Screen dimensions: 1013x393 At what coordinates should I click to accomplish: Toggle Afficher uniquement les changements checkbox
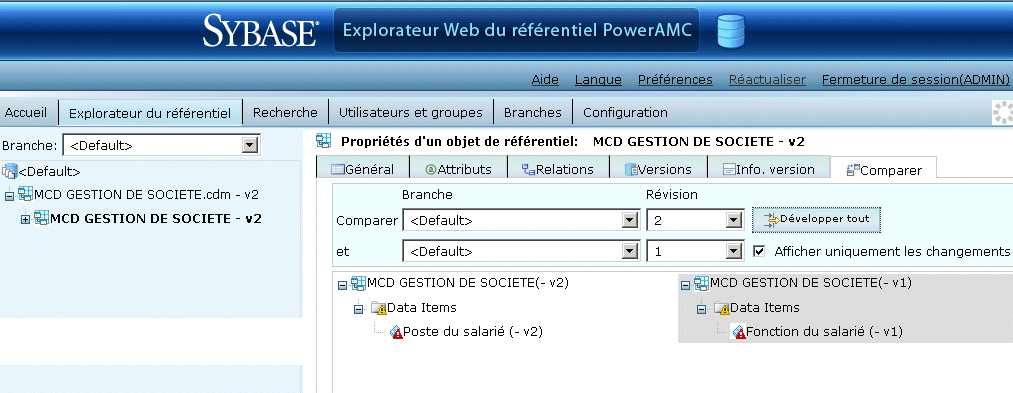click(x=760, y=251)
